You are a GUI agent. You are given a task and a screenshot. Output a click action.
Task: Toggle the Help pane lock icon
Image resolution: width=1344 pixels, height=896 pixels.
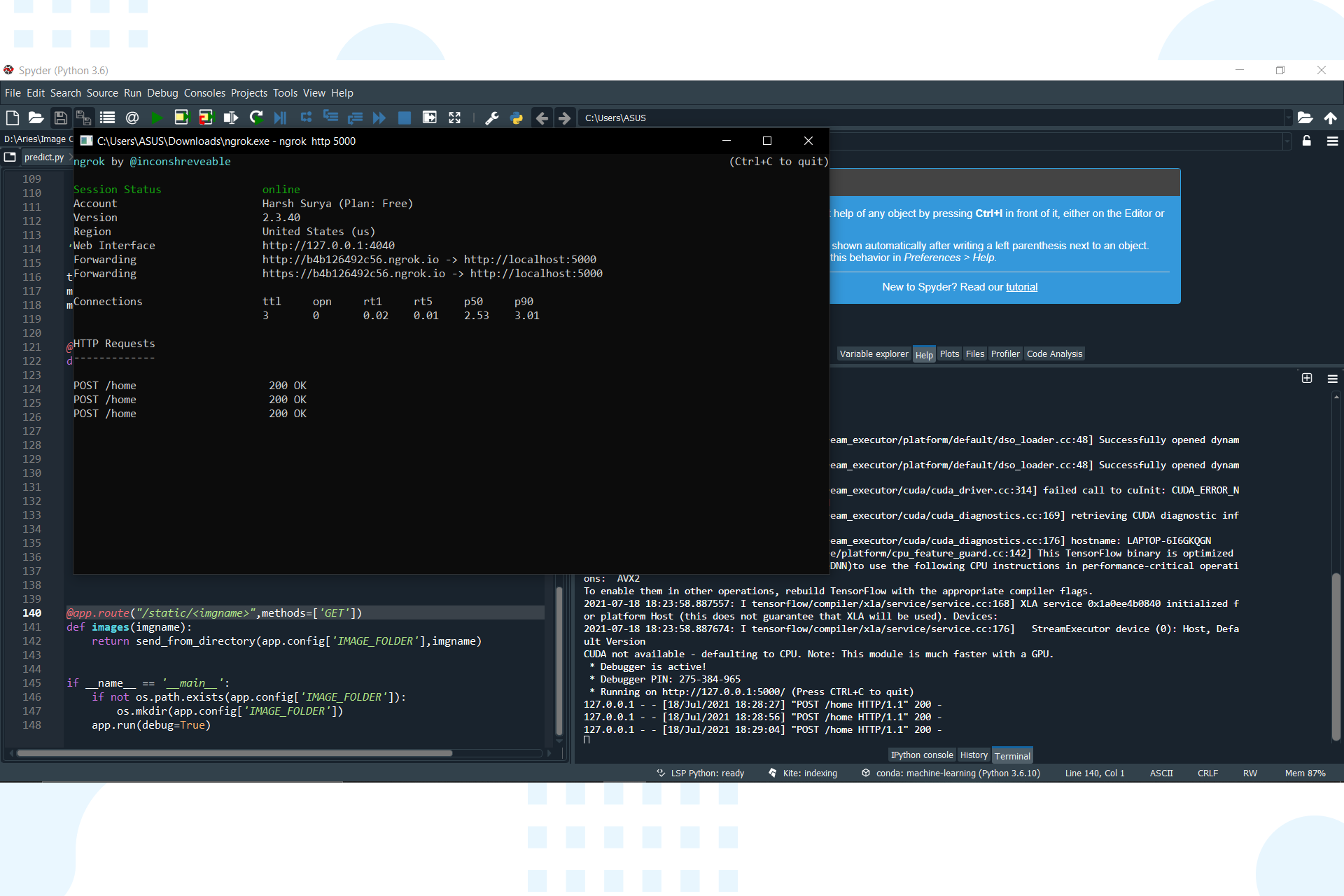(x=1306, y=141)
